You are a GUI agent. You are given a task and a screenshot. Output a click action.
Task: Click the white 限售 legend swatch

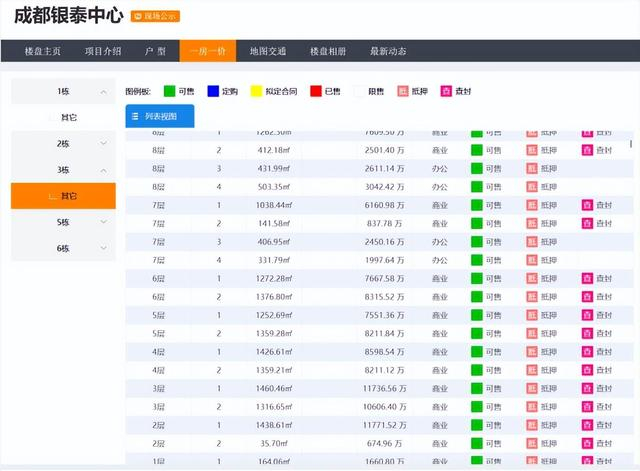pyautogui.click(x=359, y=91)
